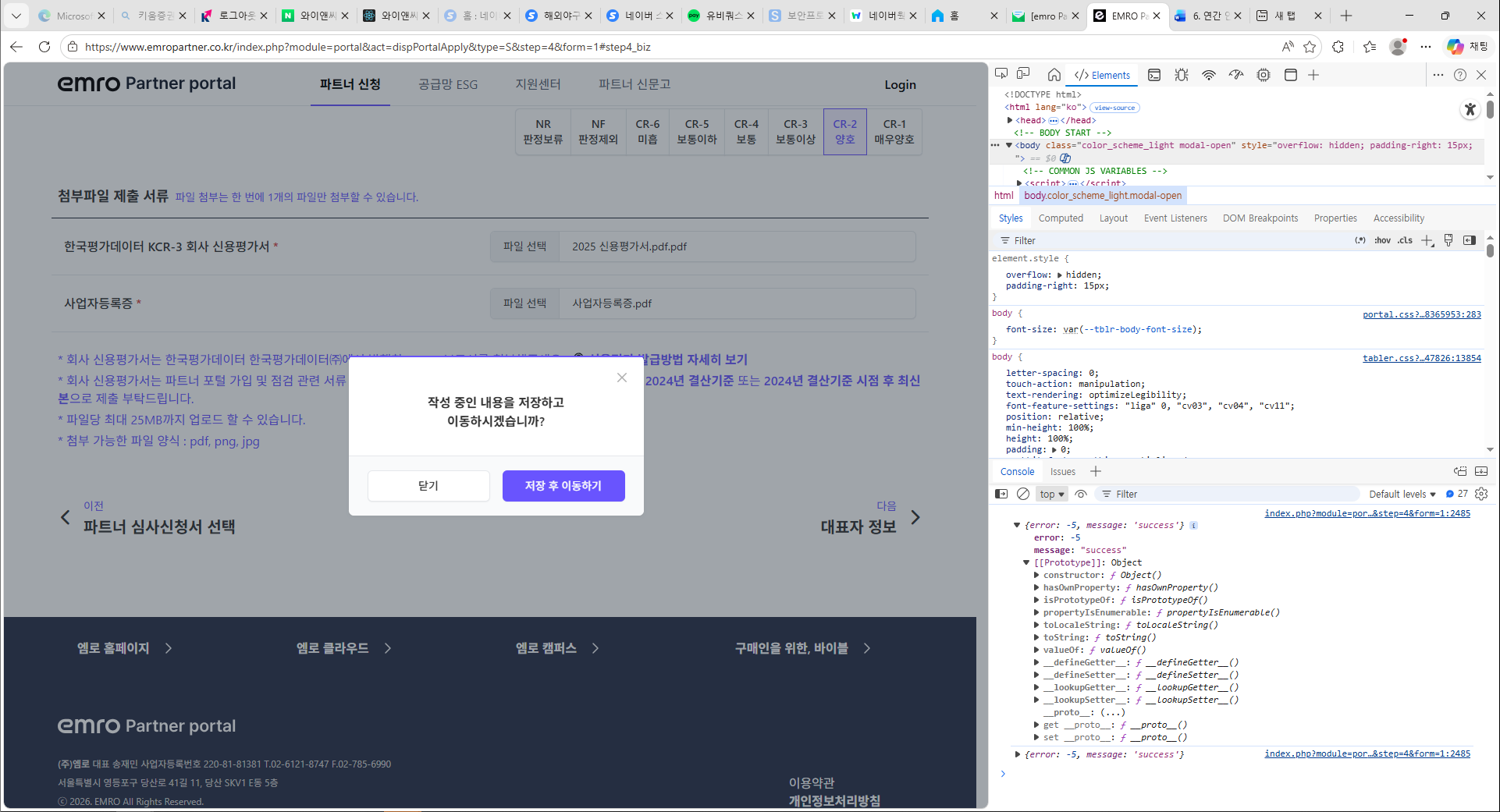Viewport: 1500px width, 812px height.
Task: Toggle regex filter option in Styles filter
Action: coord(1360,240)
